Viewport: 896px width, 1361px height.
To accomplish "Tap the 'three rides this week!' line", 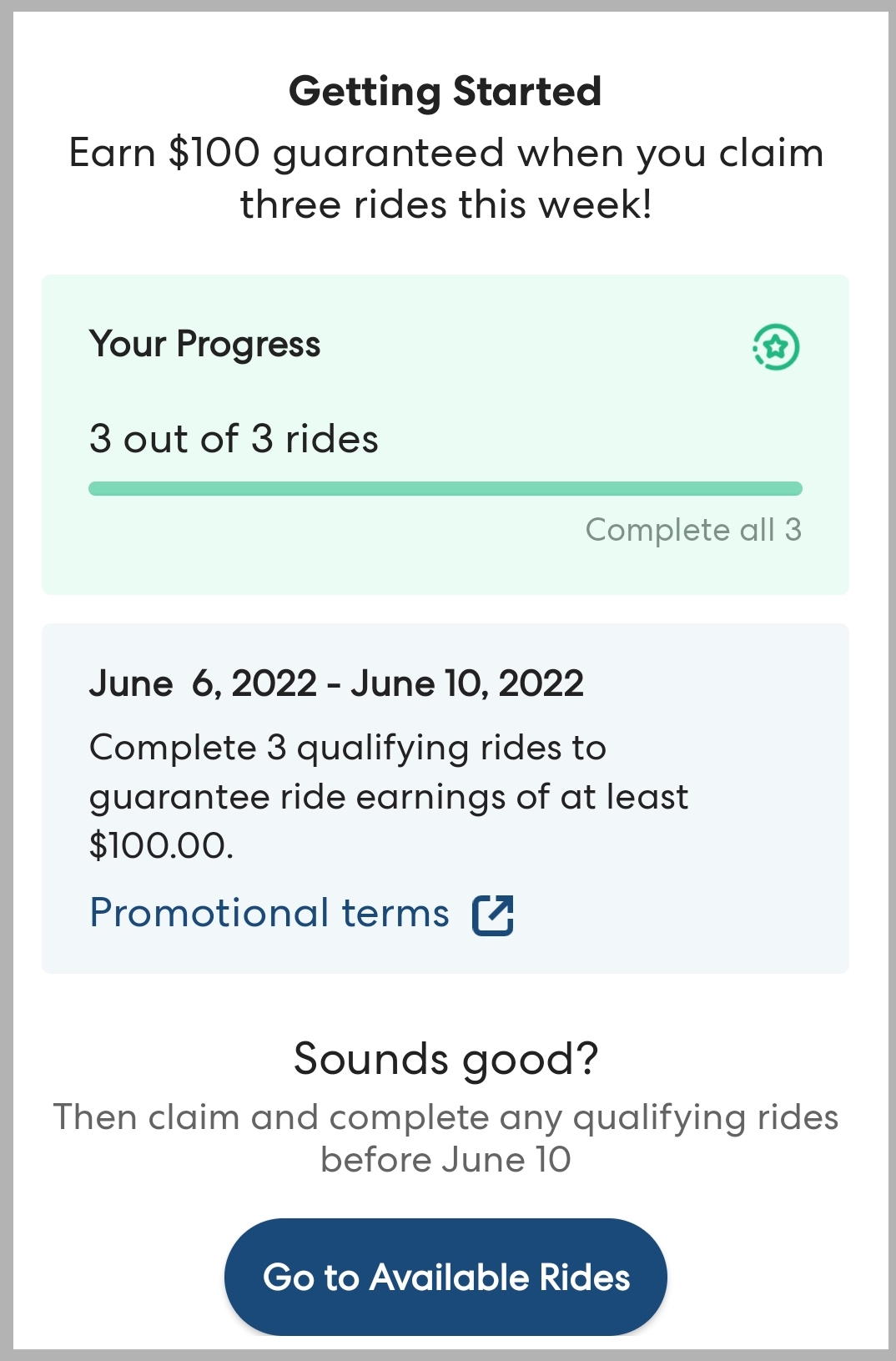I will click(445, 205).
